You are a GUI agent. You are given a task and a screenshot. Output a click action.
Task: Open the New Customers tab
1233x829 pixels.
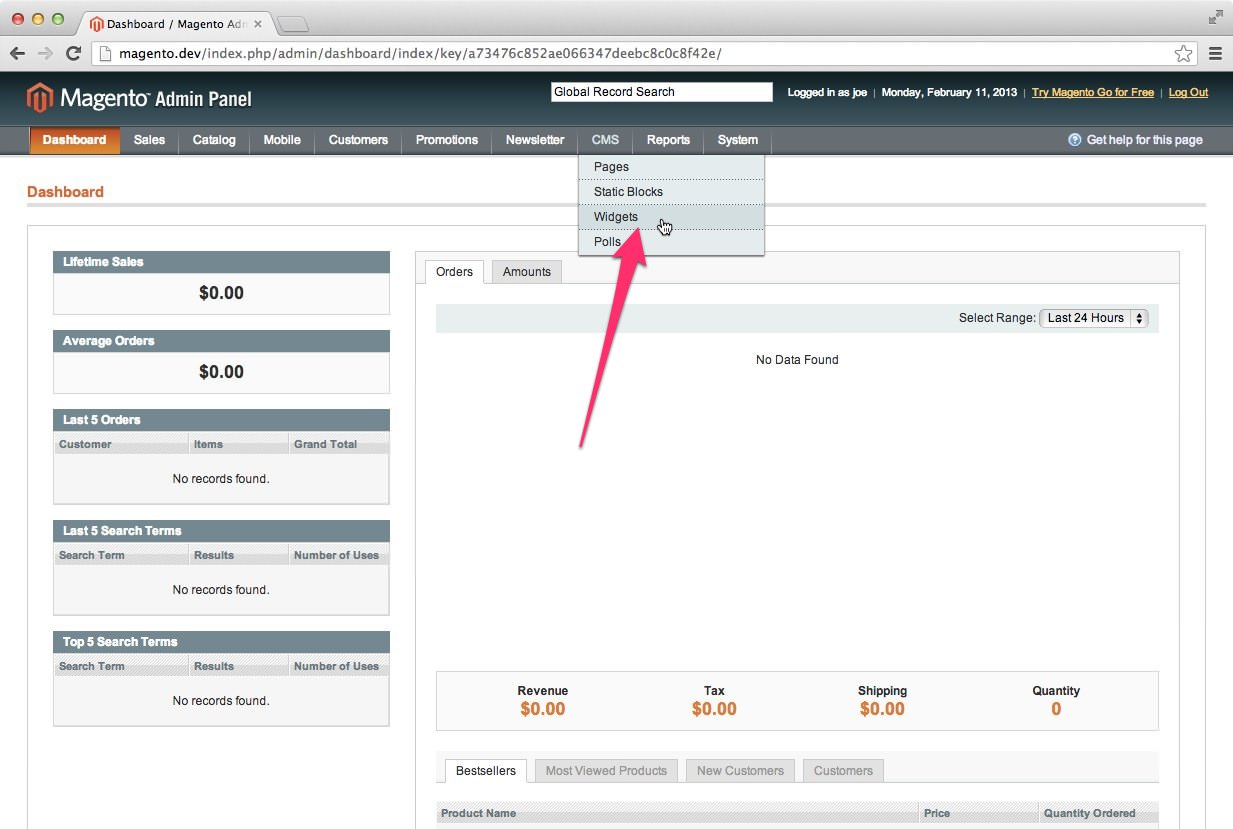point(740,771)
